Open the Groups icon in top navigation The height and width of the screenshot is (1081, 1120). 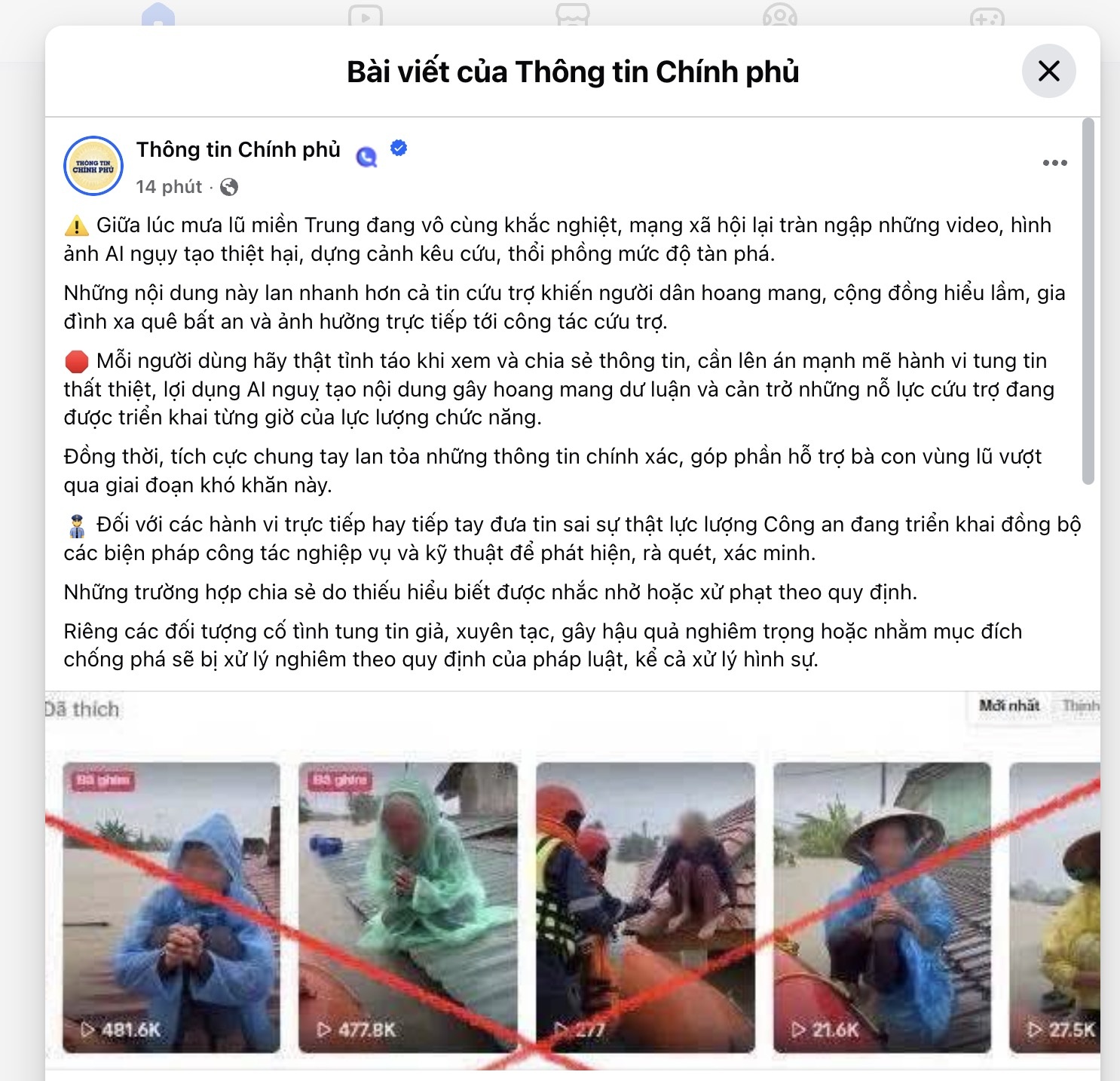point(780,14)
